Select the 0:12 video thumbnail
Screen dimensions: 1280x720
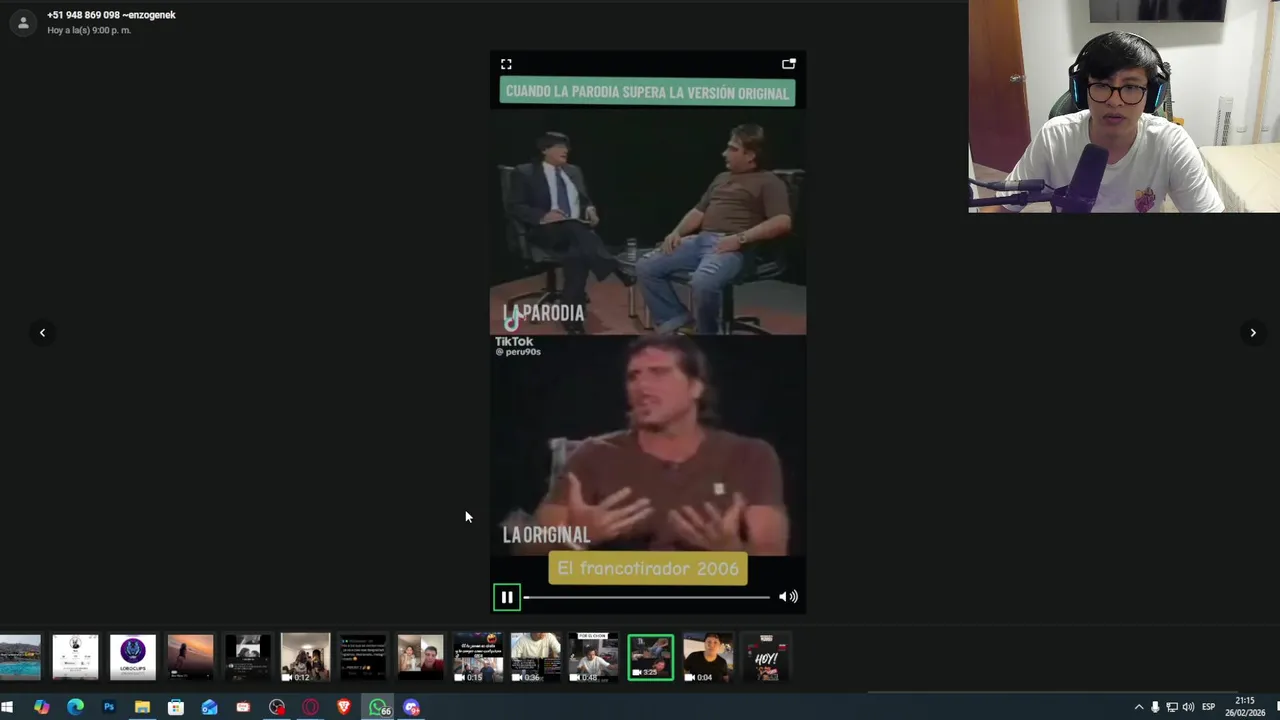coord(305,658)
